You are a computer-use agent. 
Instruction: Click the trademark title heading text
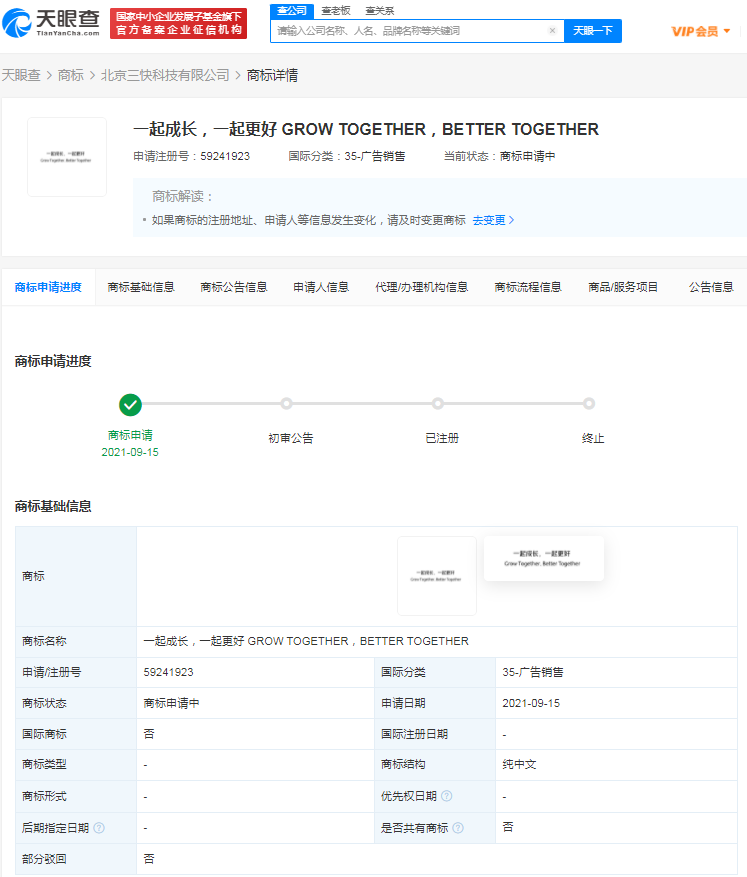coord(366,129)
